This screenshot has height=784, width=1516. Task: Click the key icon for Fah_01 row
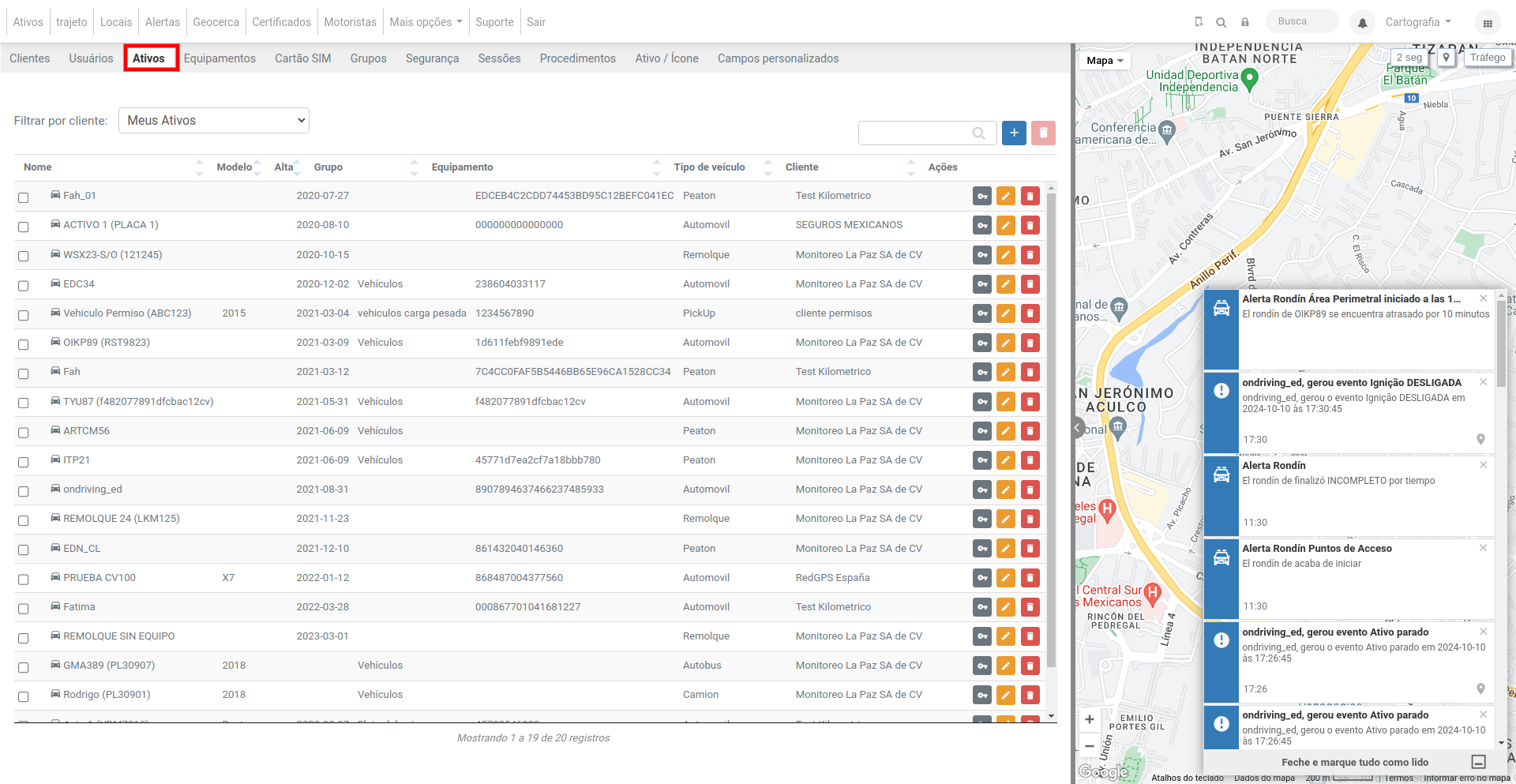tap(981, 196)
